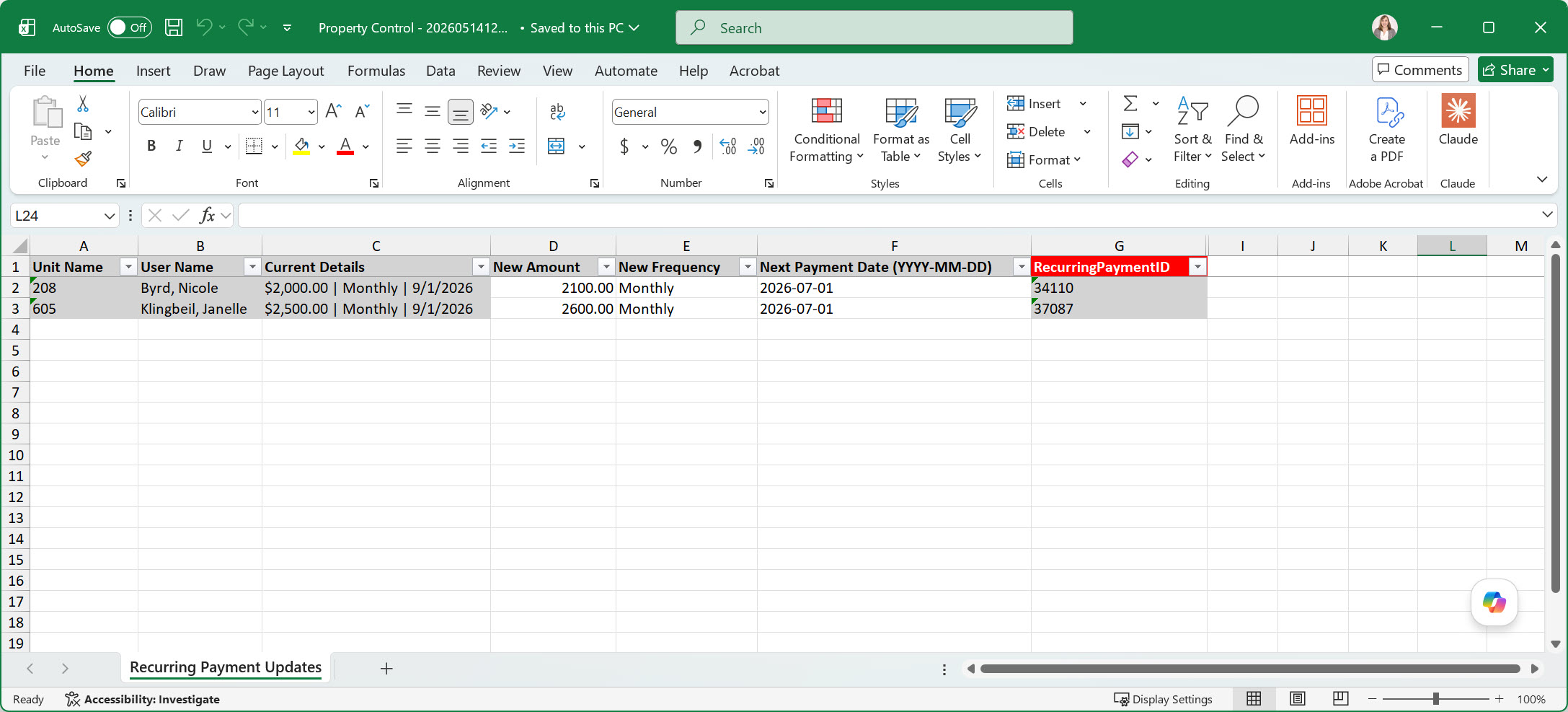Click the AutoSum sigma icon

tap(1130, 104)
